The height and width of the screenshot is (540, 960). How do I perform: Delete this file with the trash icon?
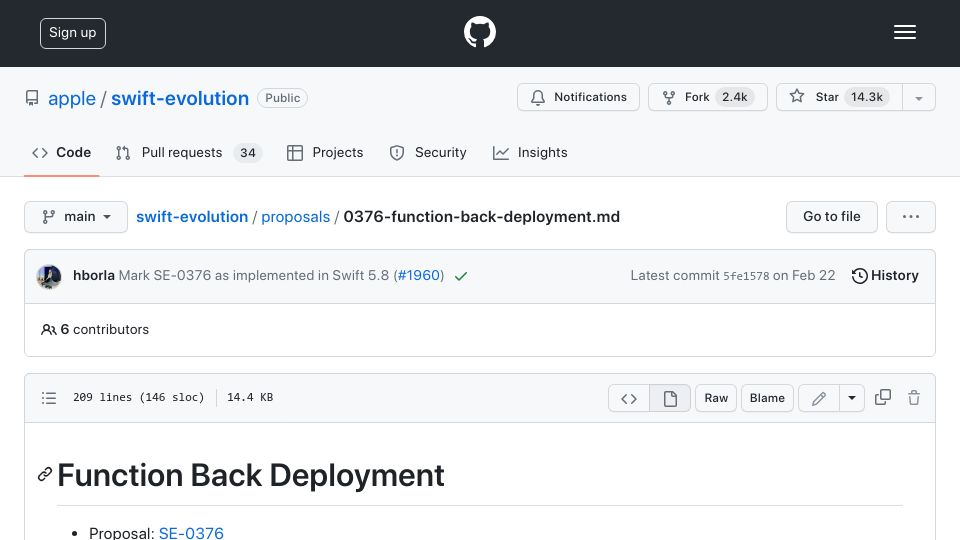(x=914, y=398)
